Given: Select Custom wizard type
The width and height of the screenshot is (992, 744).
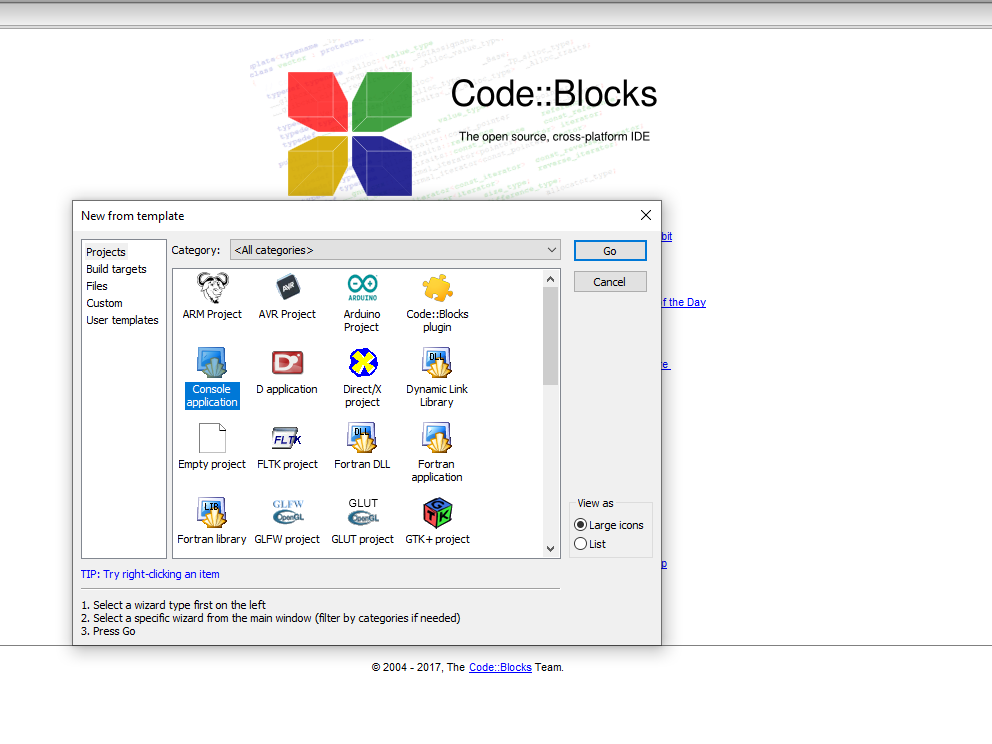Looking at the screenshot, I should [x=104, y=303].
